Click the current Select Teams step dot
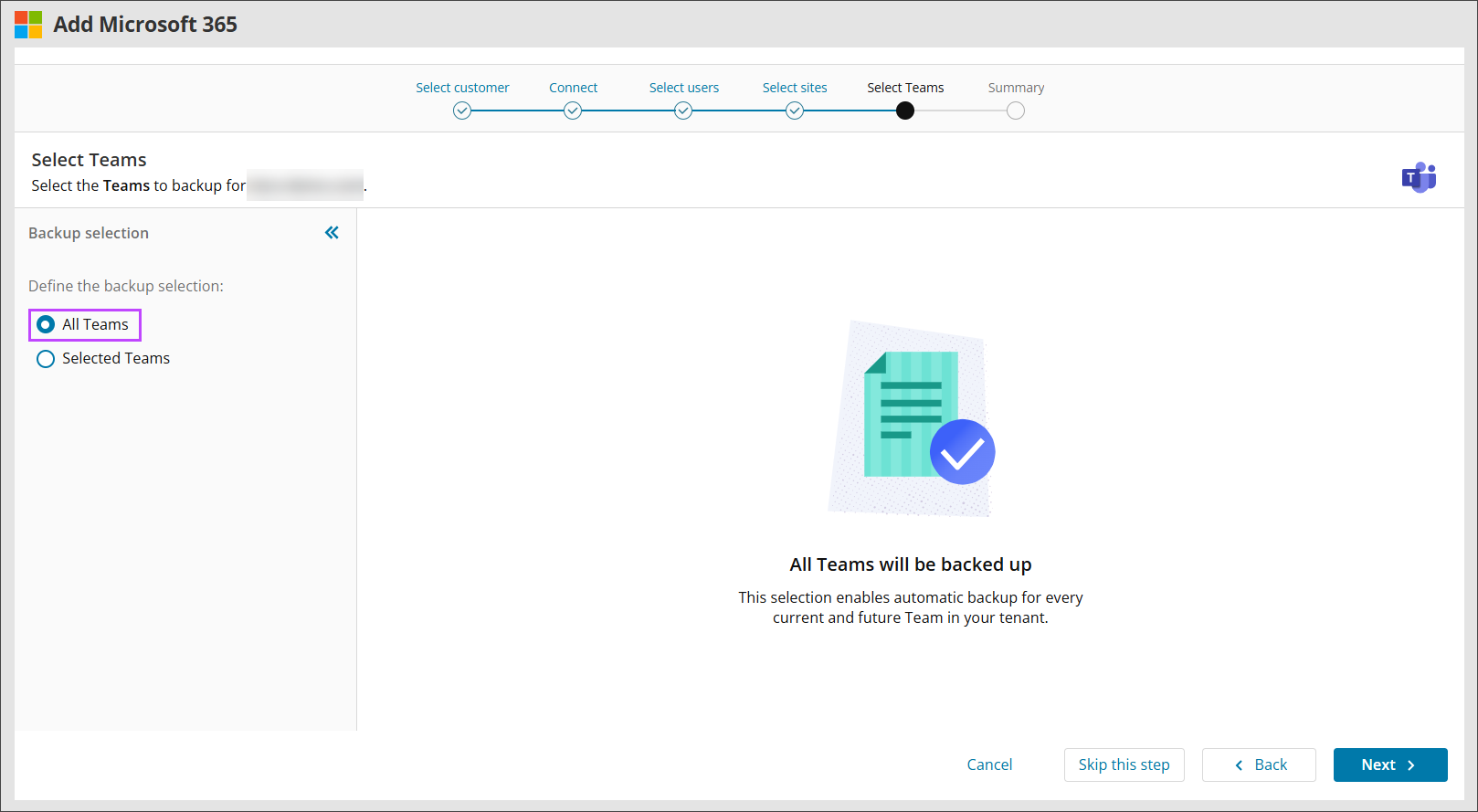 coord(905,111)
